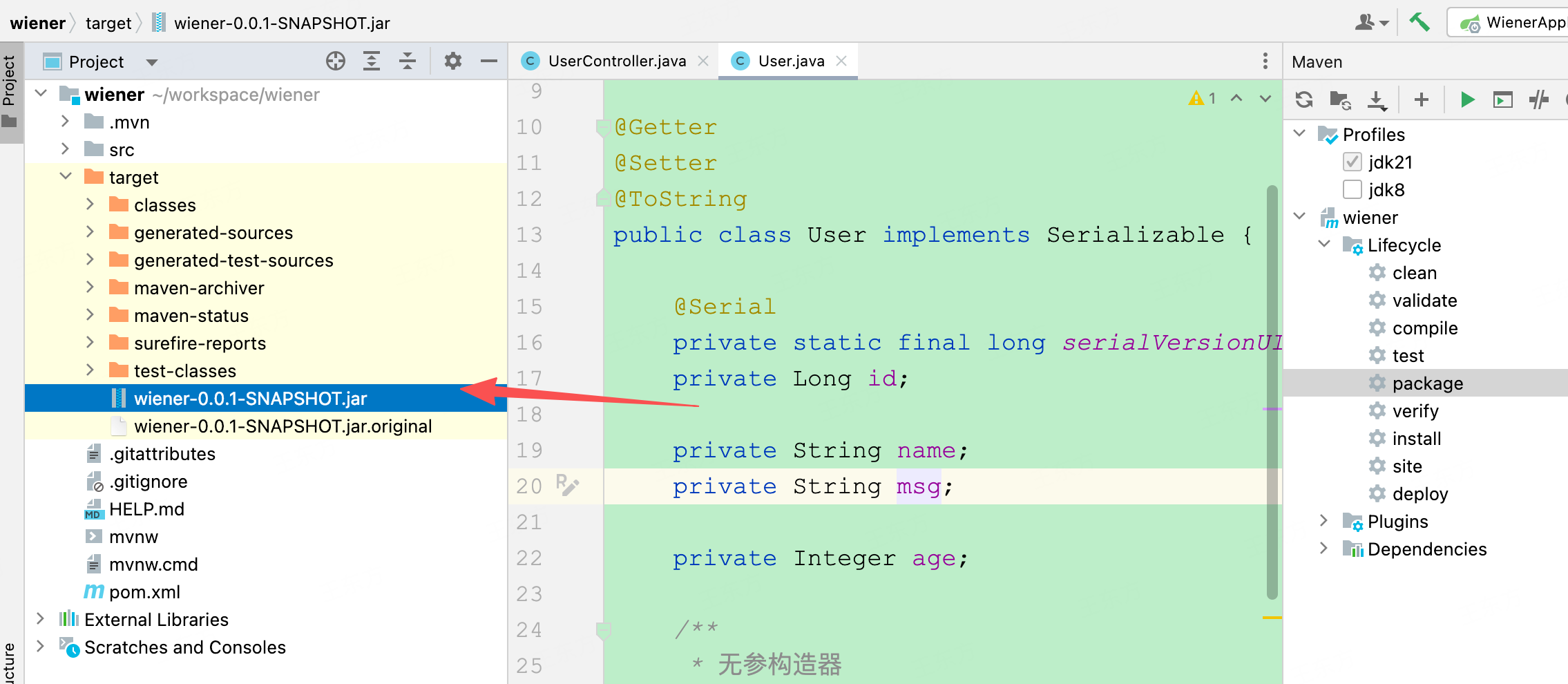
Task: Toggle Maven offline mode icon
Action: click(x=1538, y=100)
